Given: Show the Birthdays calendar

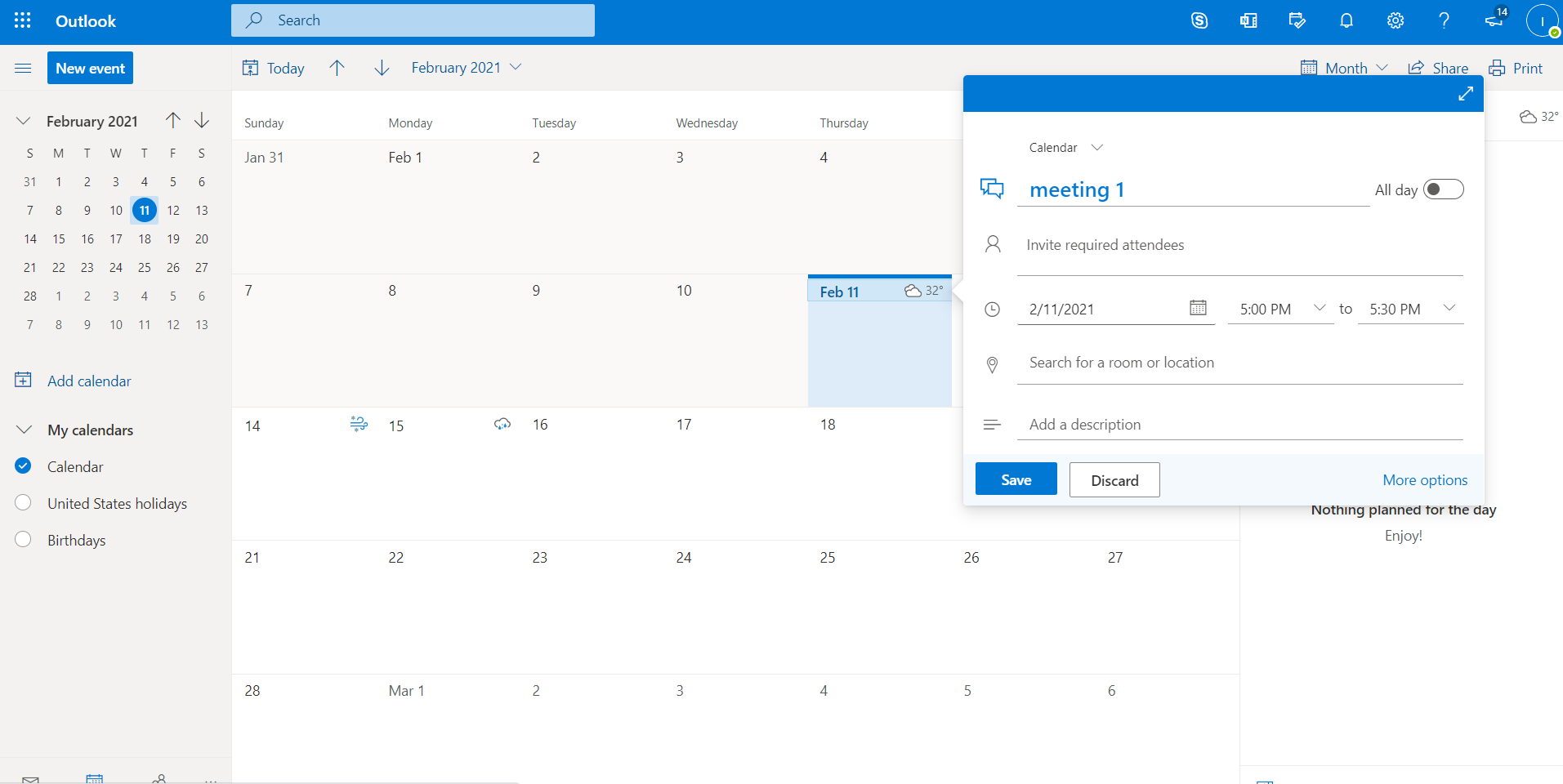Looking at the screenshot, I should click(x=23, y=540).
